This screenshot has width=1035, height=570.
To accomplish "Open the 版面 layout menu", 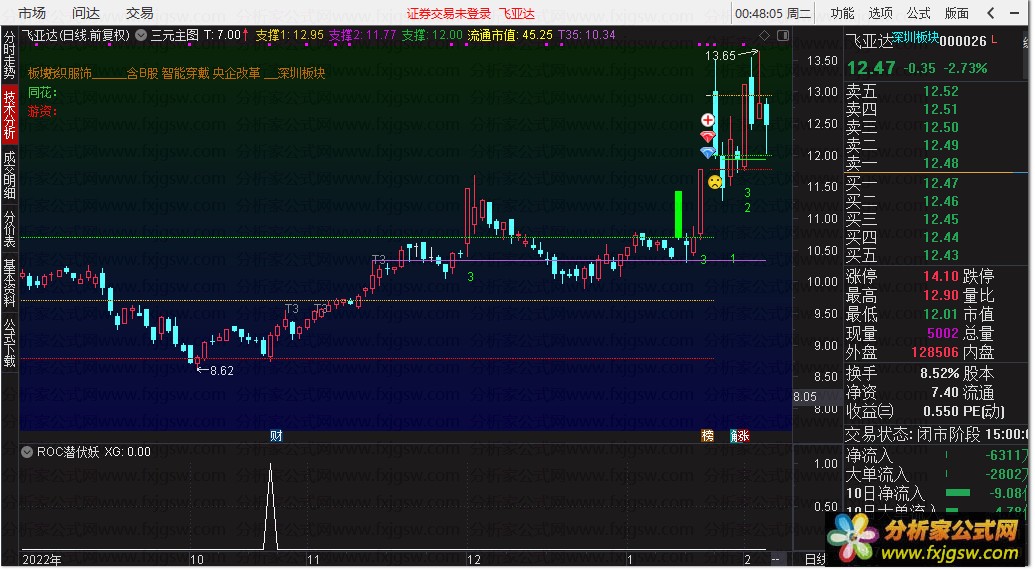I will (956, 13).
